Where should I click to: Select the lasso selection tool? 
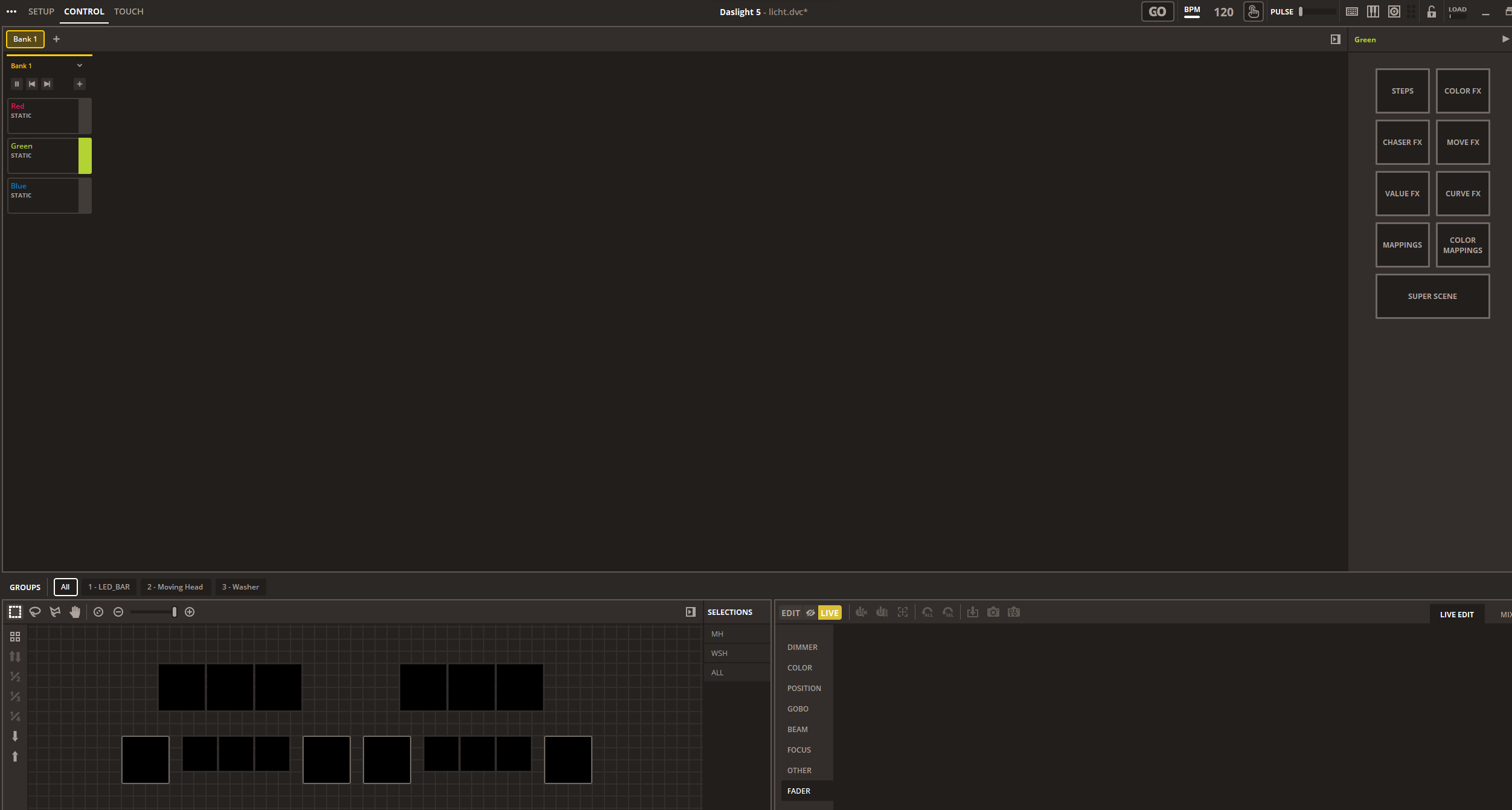[x=35, y=612]
